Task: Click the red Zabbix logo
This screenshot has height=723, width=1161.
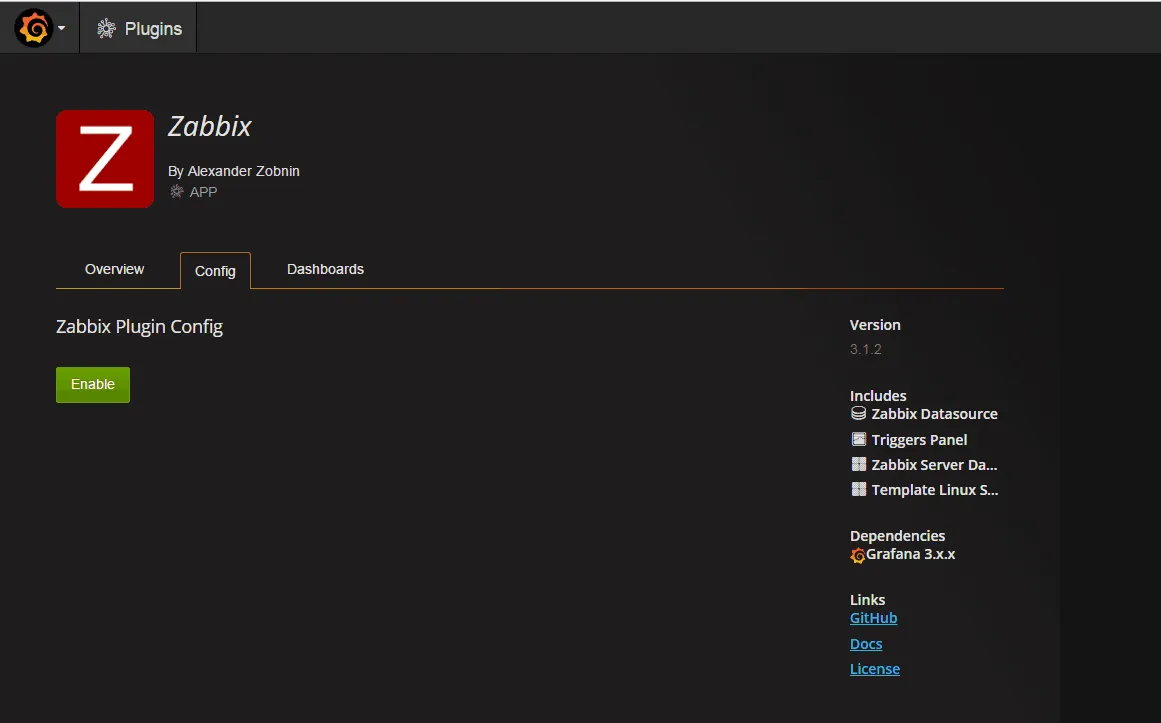Action: click(x=105, y=159)
